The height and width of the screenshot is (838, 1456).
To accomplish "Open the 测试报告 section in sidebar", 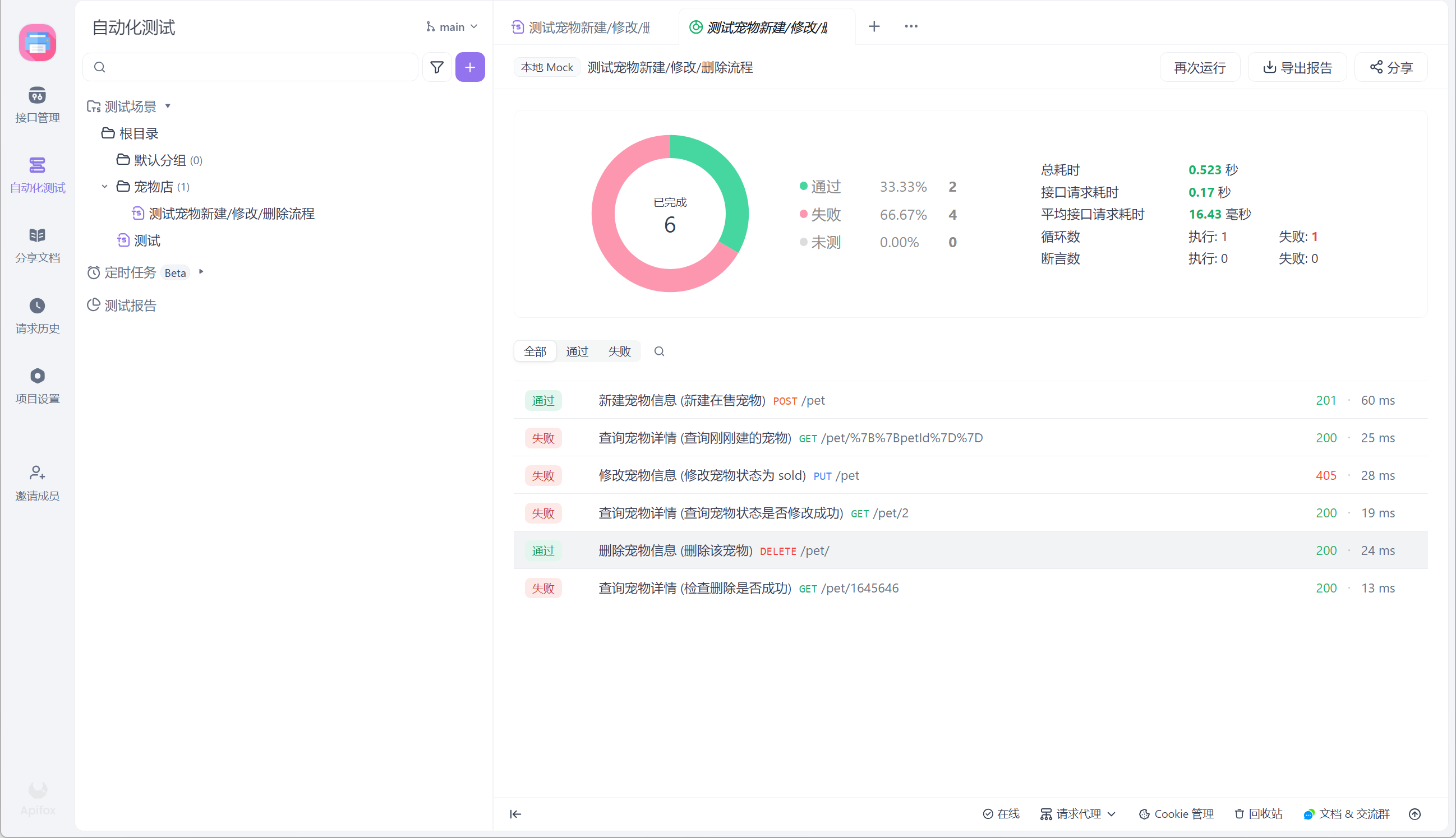I will pyautogui.click(x=130, y=305).
